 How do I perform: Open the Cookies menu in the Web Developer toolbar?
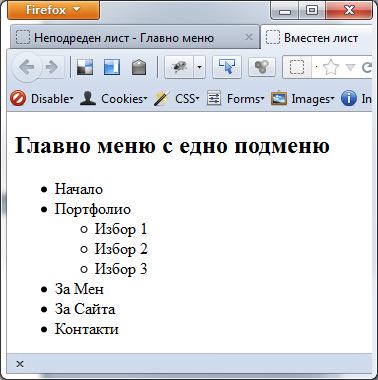pyautogui.click(x=113, y=99)
